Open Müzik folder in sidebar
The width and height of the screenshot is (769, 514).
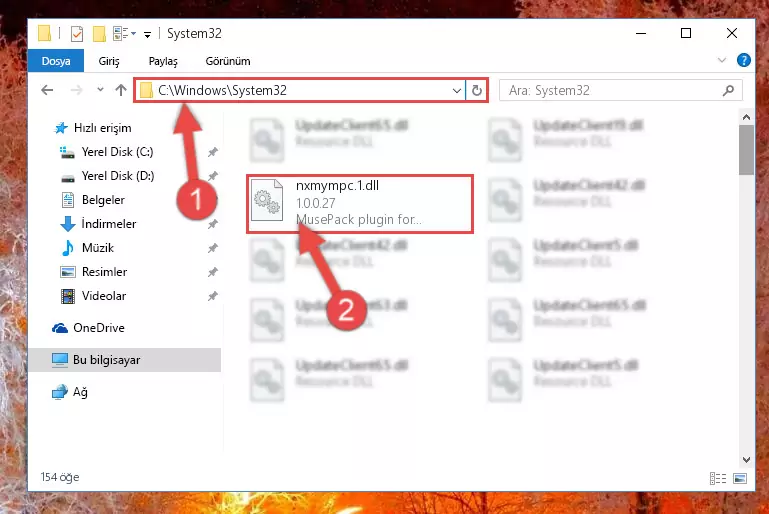(98, 248)
